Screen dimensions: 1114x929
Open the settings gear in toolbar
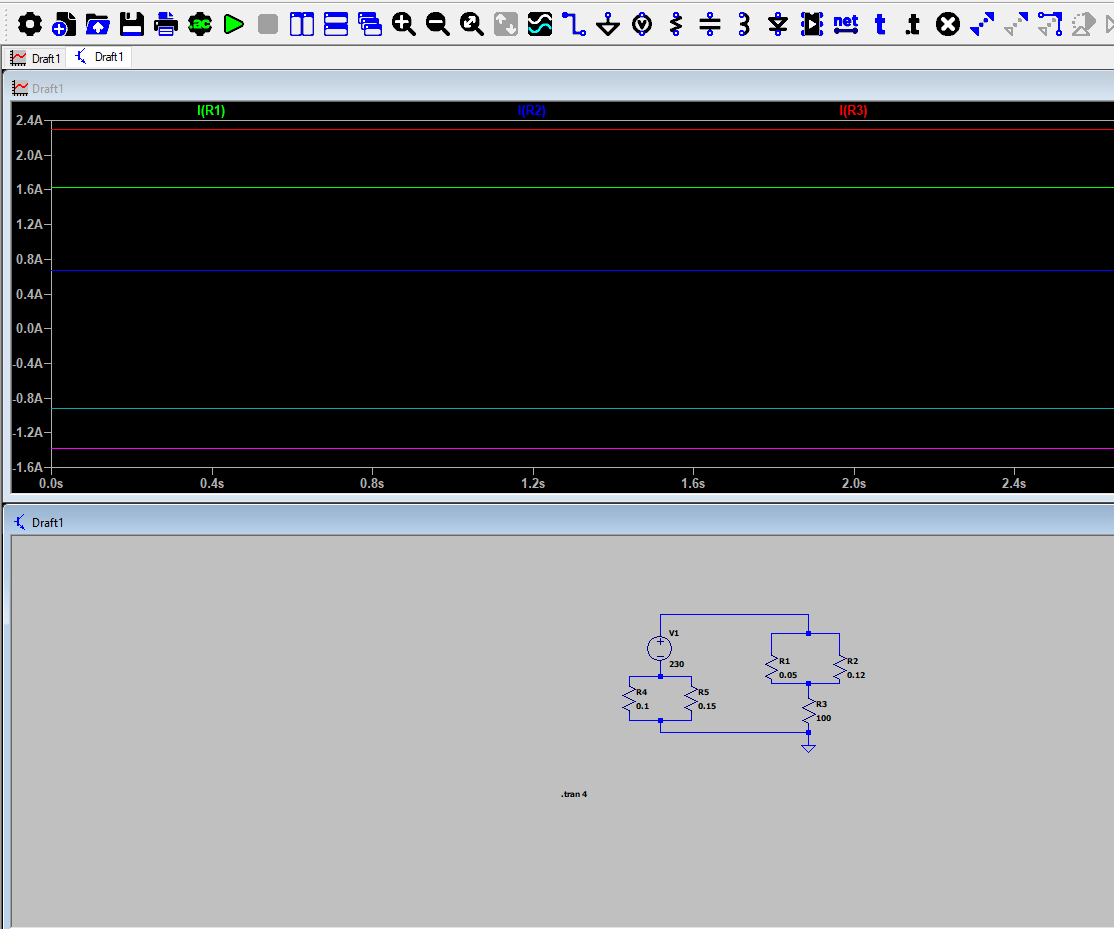[30, 24]
